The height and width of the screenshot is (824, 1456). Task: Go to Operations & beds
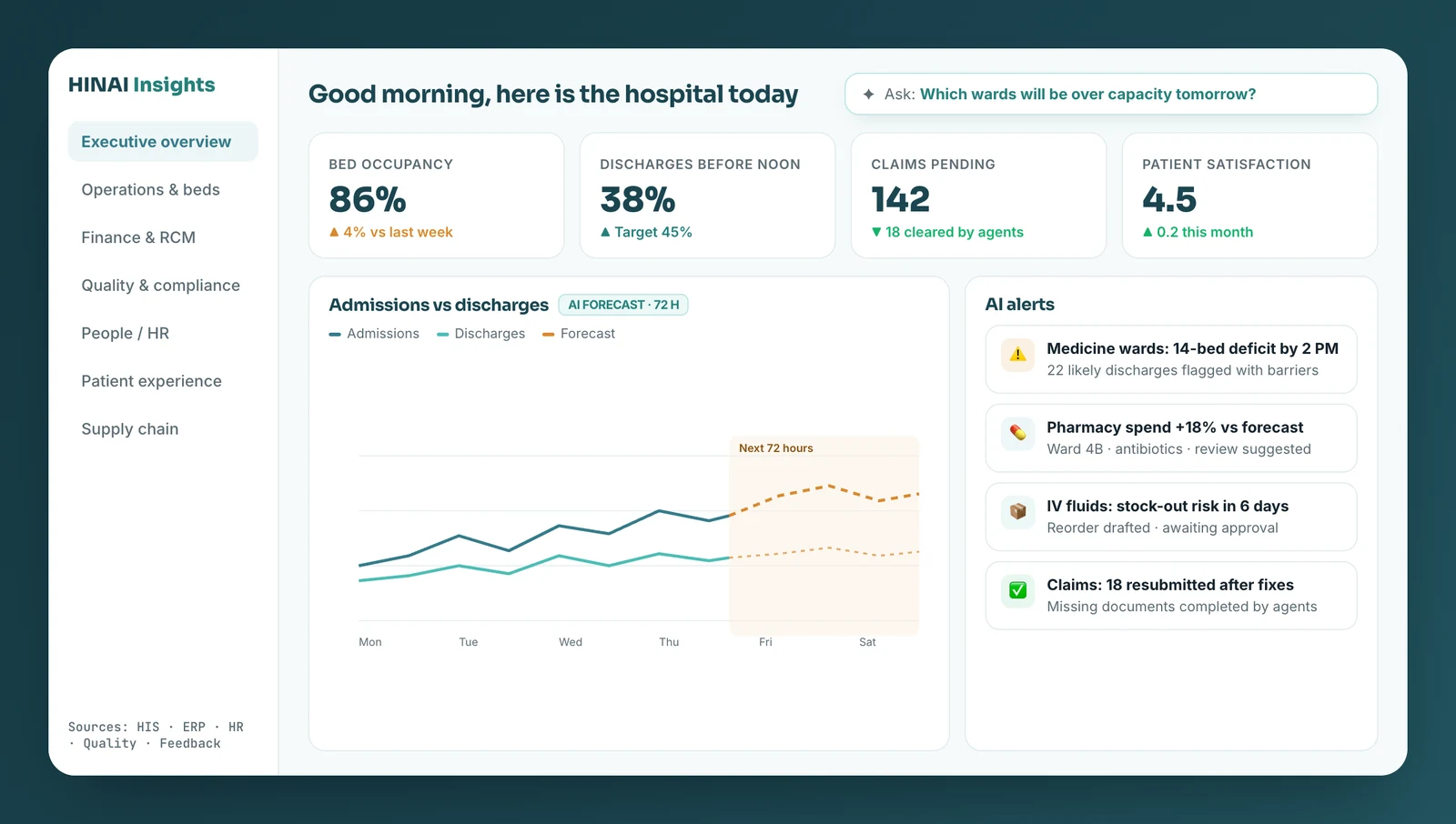[x=163, y=189]
